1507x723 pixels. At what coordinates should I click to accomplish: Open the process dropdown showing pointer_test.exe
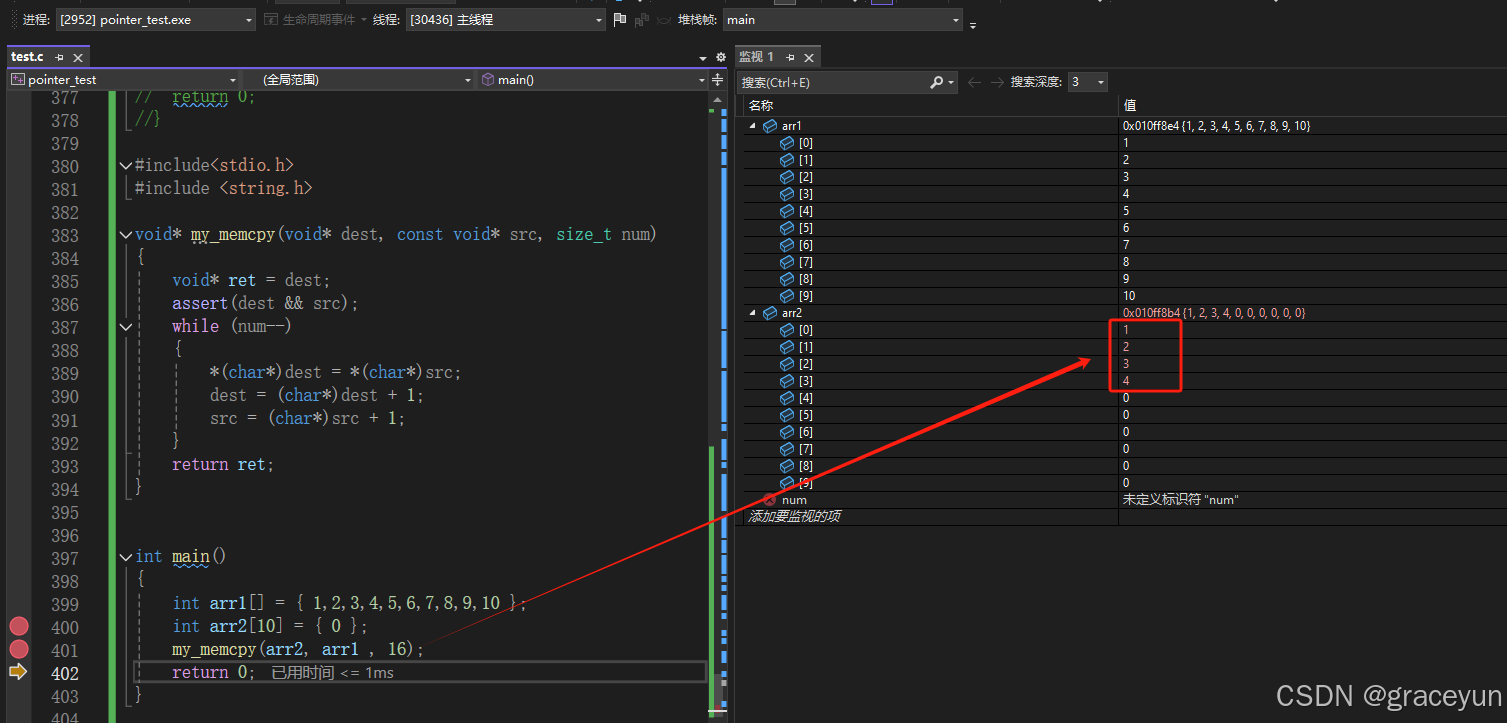click(156, 20)
